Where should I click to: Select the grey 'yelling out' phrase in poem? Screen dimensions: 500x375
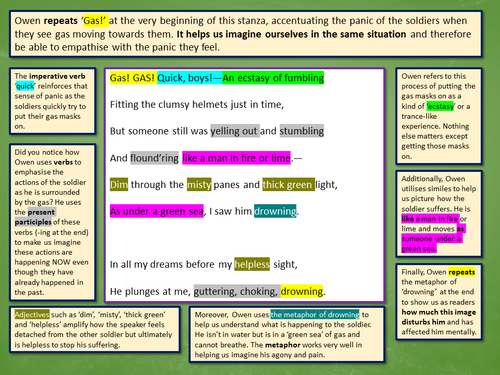pos(235,131)
